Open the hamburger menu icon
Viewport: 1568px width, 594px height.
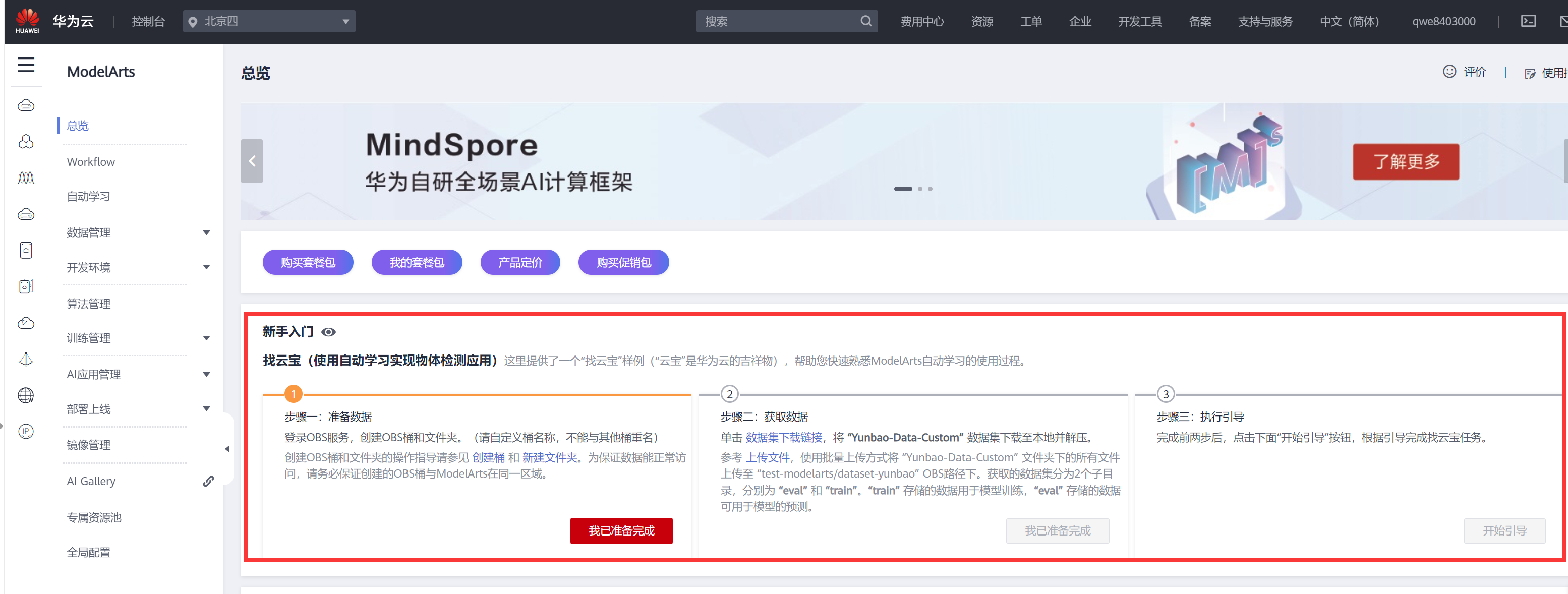[x=26, y=65]
